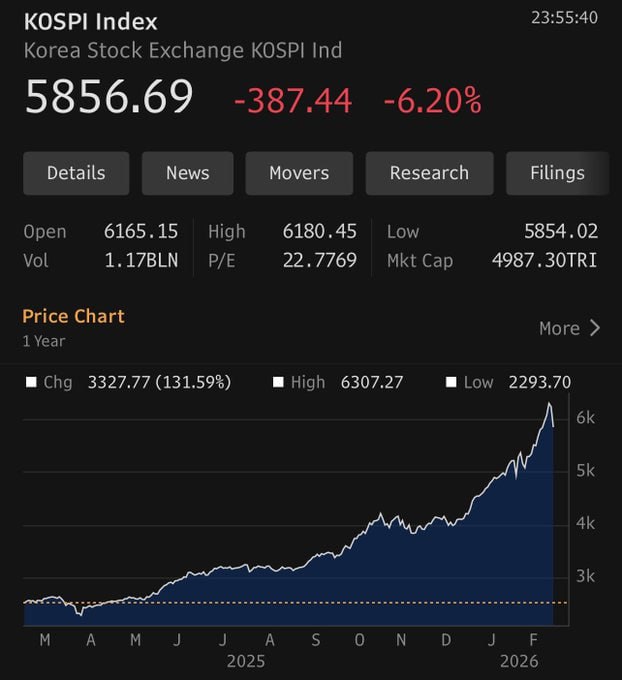This screenshot has width=622, height=680.
Task: Click the Vol value 1.17BLN
Action: click(x=141, y=260)
